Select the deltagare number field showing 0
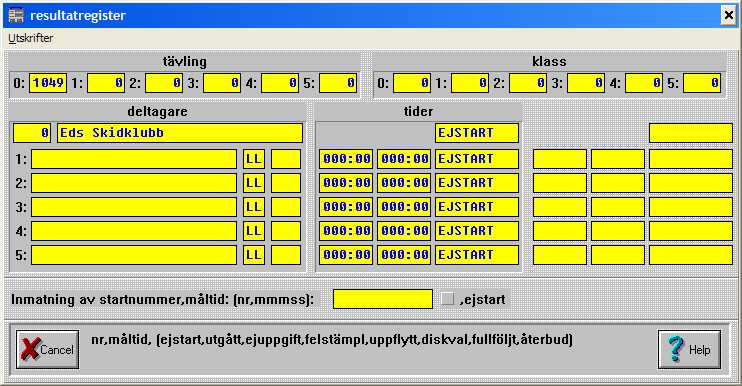 click(x=32, y=133)
